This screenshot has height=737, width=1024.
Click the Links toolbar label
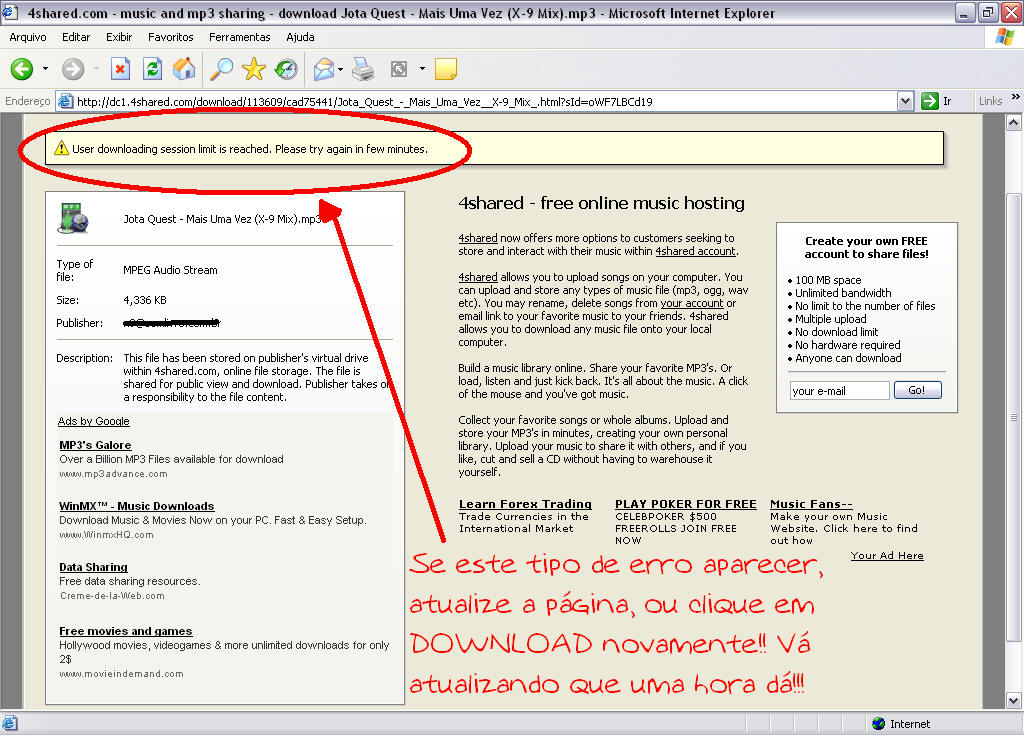(x=990, y=101)
